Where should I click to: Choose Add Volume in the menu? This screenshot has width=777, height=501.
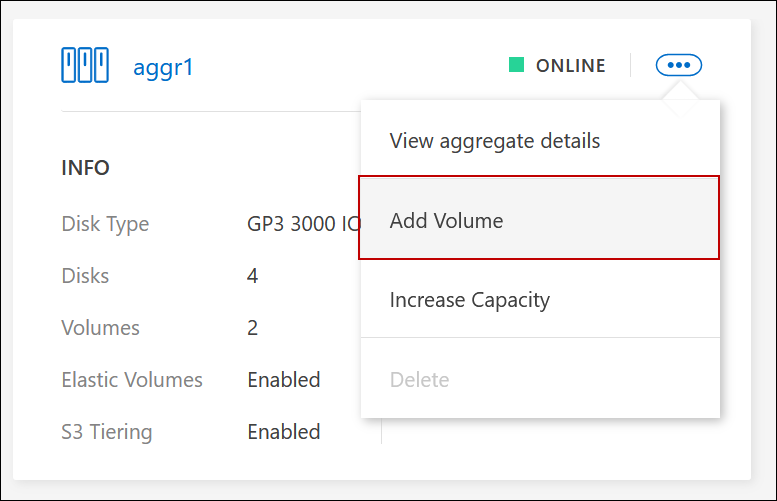coord(446,220)
